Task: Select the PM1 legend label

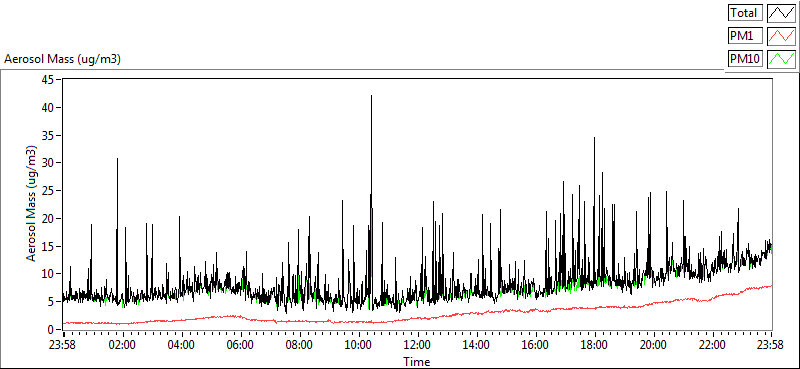Action: coord(745,36)
